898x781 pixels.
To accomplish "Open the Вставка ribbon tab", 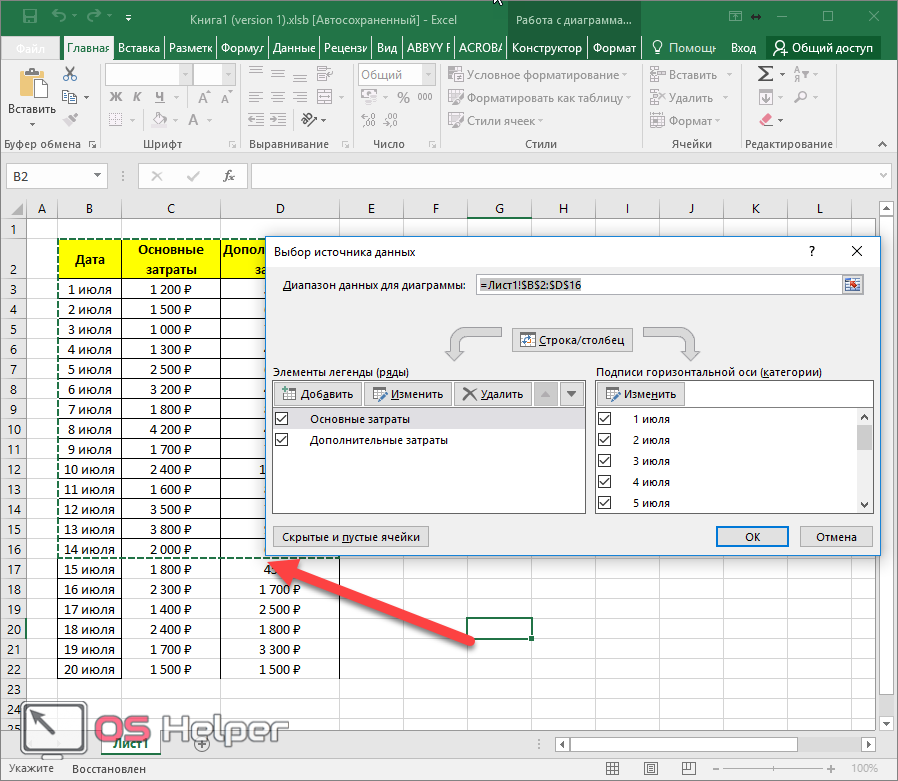I will (139, 48).
